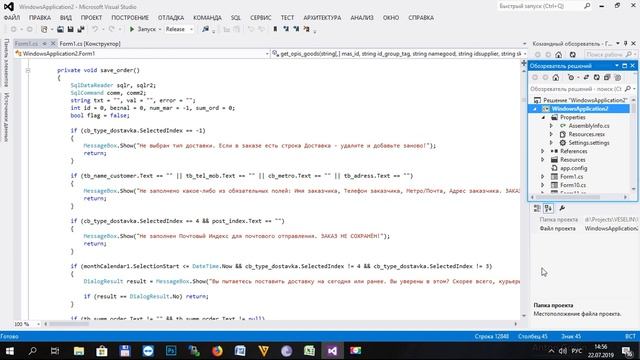The width and height of the screenshot is (640, 360).
Task: Click the Redo arrow in the toolbar
Action: [x=111, y=29]
